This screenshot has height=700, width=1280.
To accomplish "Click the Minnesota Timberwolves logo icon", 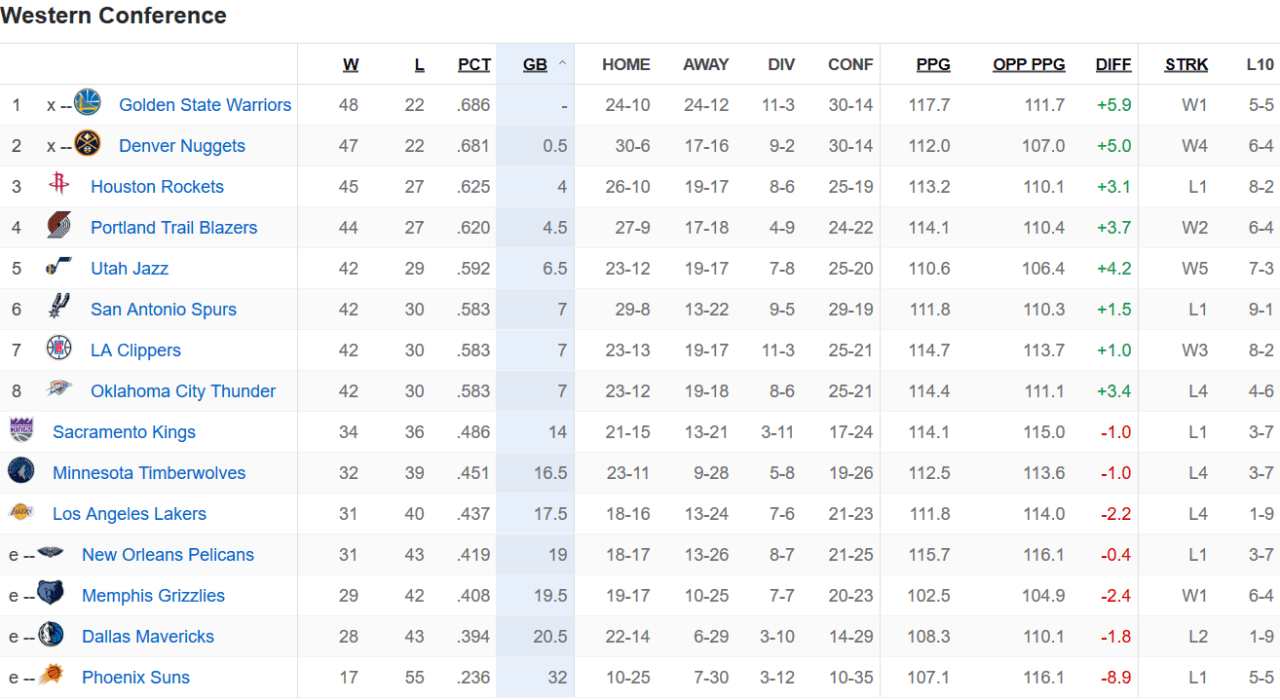I will [x=21, y=472].
